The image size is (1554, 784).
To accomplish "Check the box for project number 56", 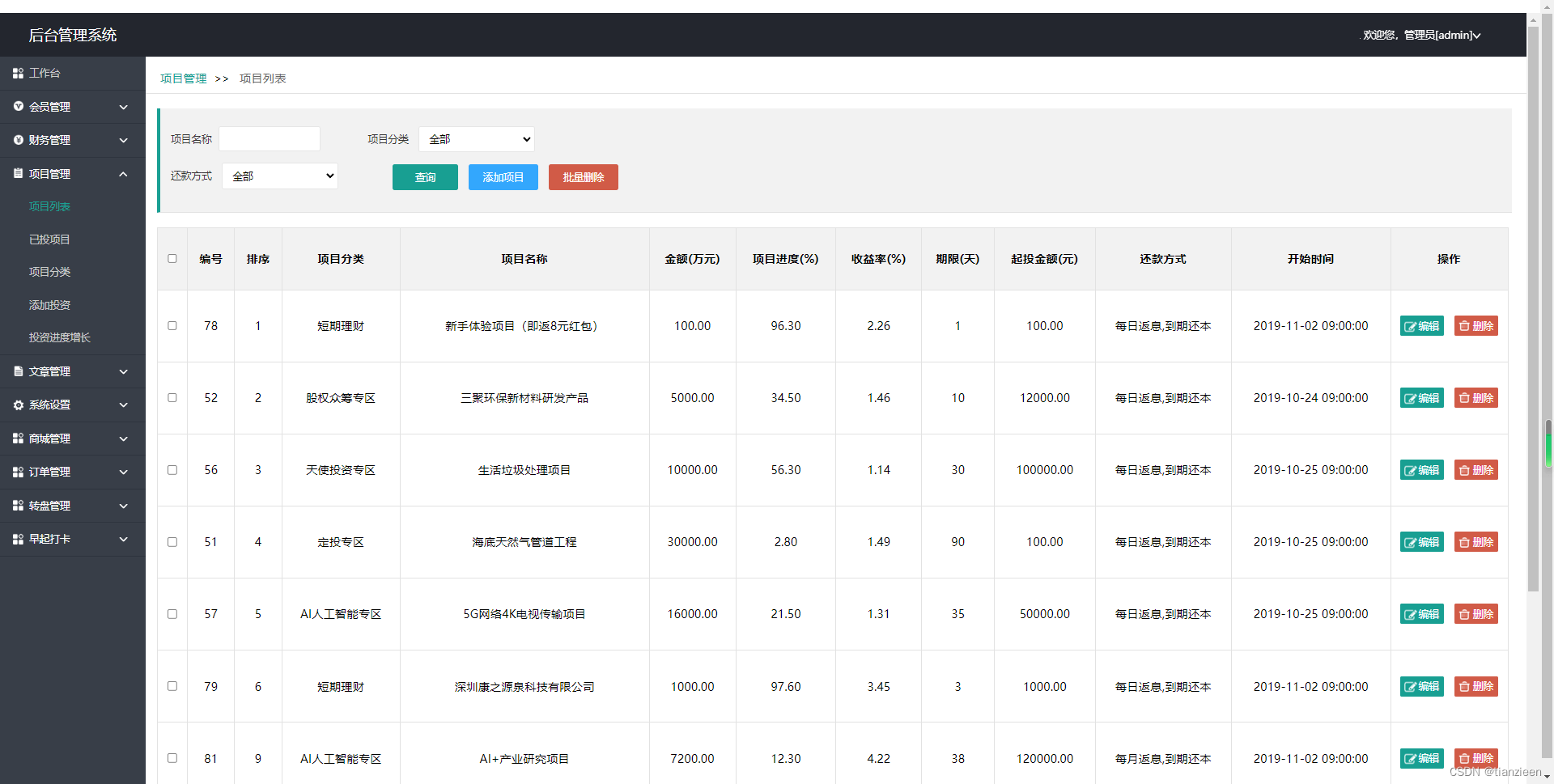I will click(172, 469).
